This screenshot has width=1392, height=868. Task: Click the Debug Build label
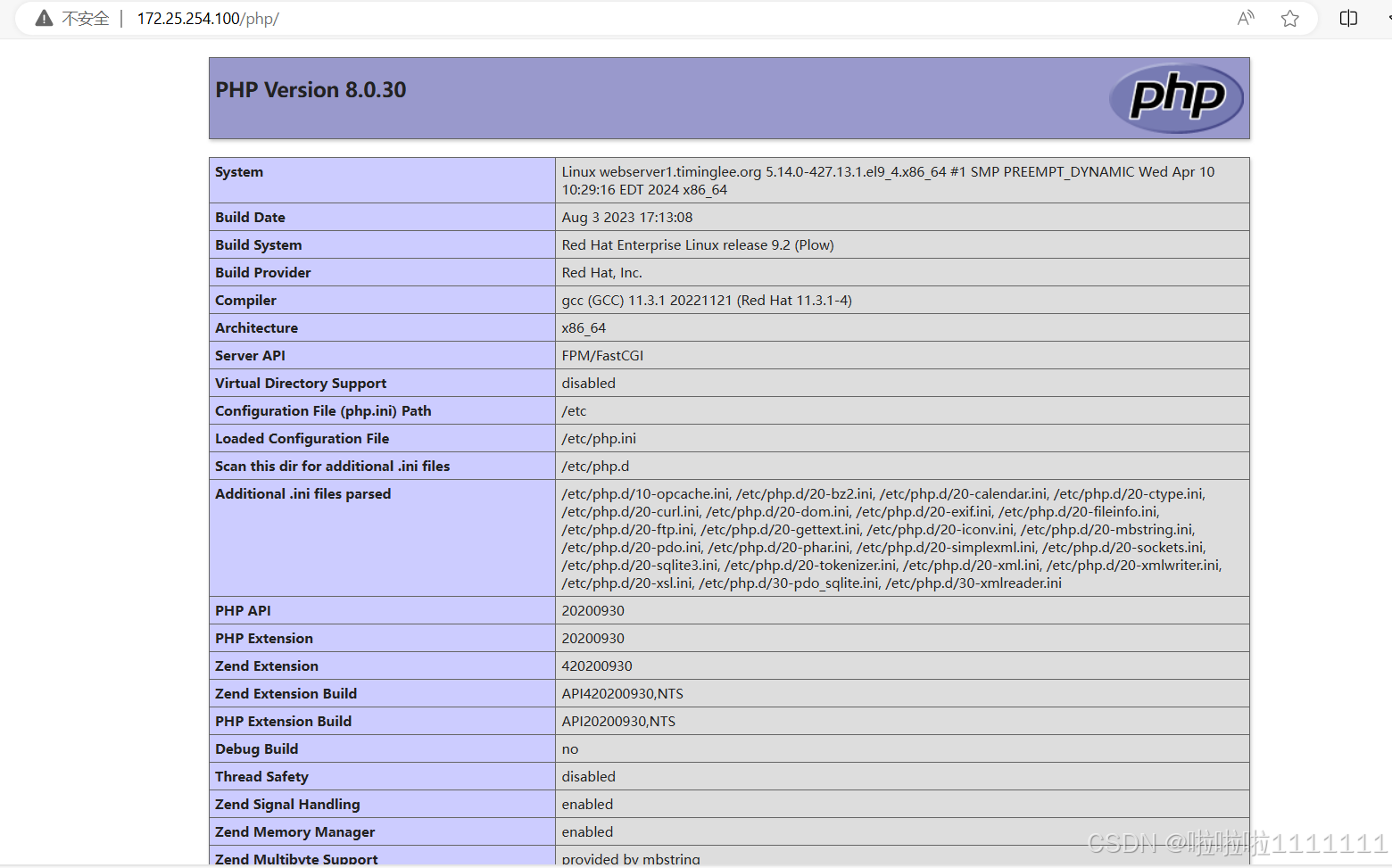pyautogui.click(x=256, y=749)
